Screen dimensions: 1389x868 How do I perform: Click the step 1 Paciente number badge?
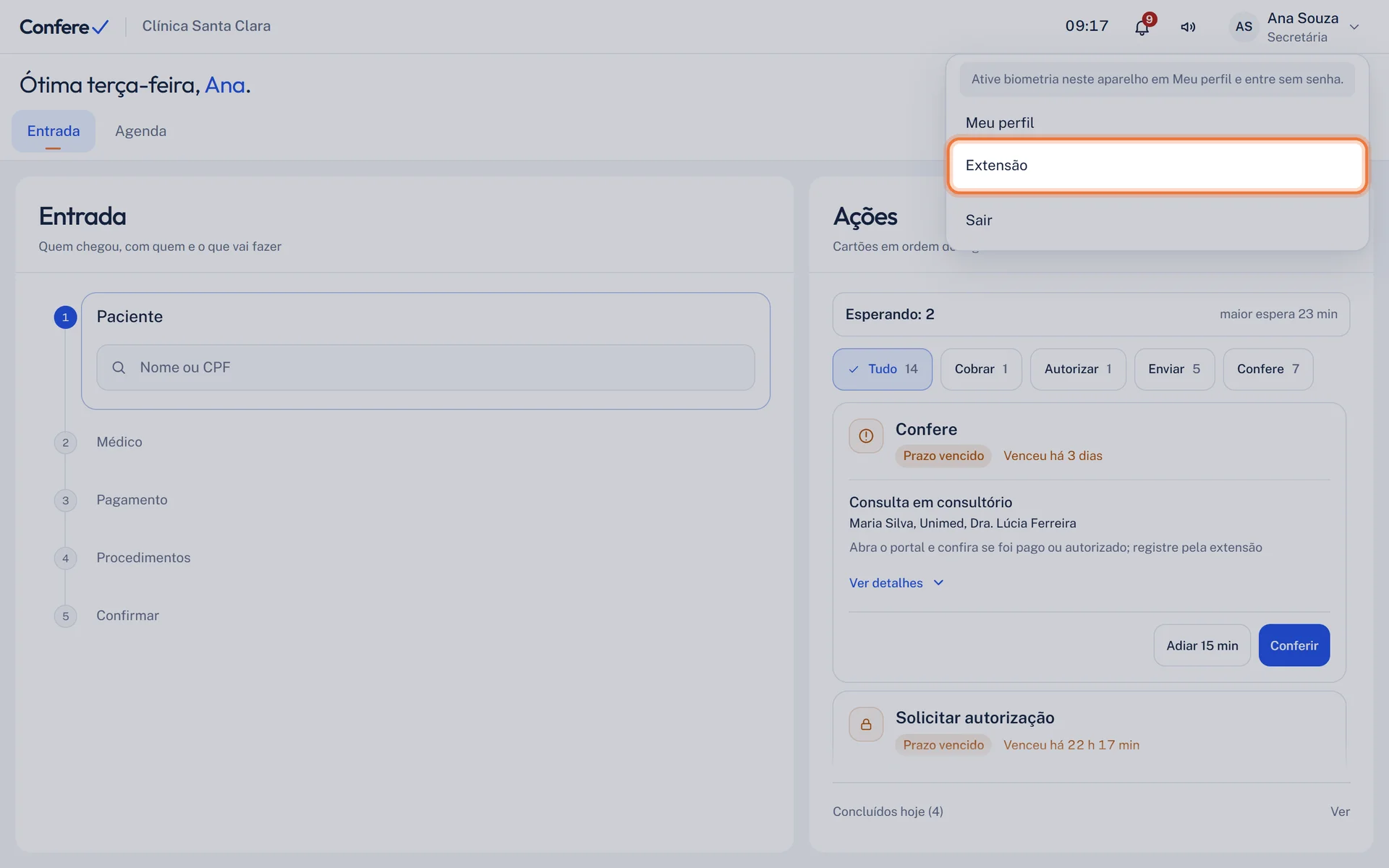(65, 317)
